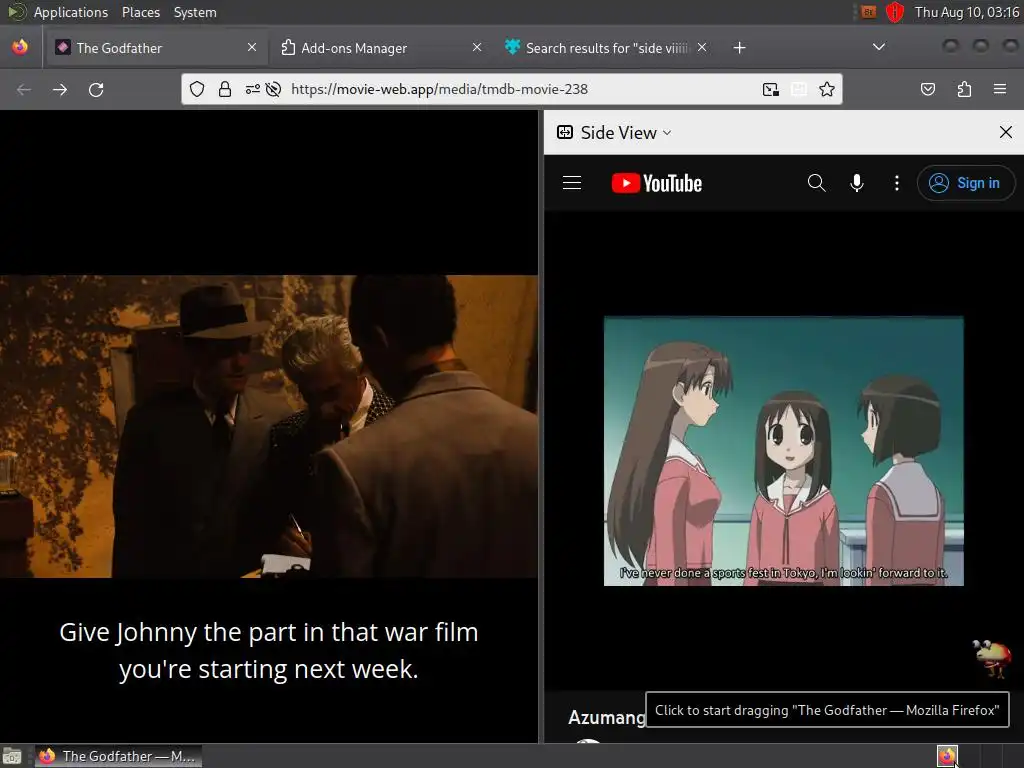Click the Firefox icon in tab bar
Viewport: 1024px width, 768px height.
[x=20, y=48]
